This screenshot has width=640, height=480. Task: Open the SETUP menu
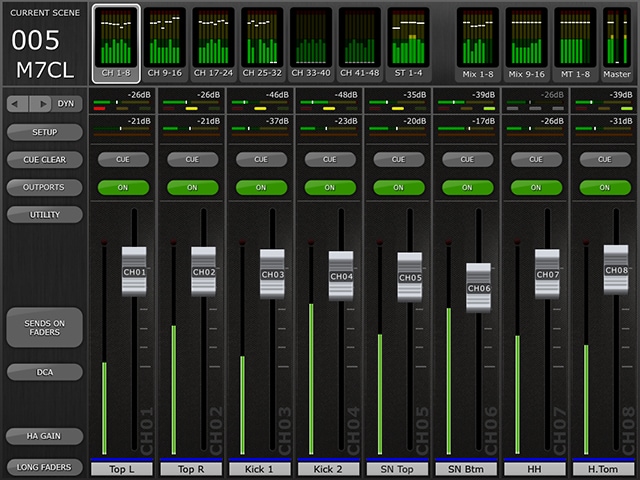(43, 132)
